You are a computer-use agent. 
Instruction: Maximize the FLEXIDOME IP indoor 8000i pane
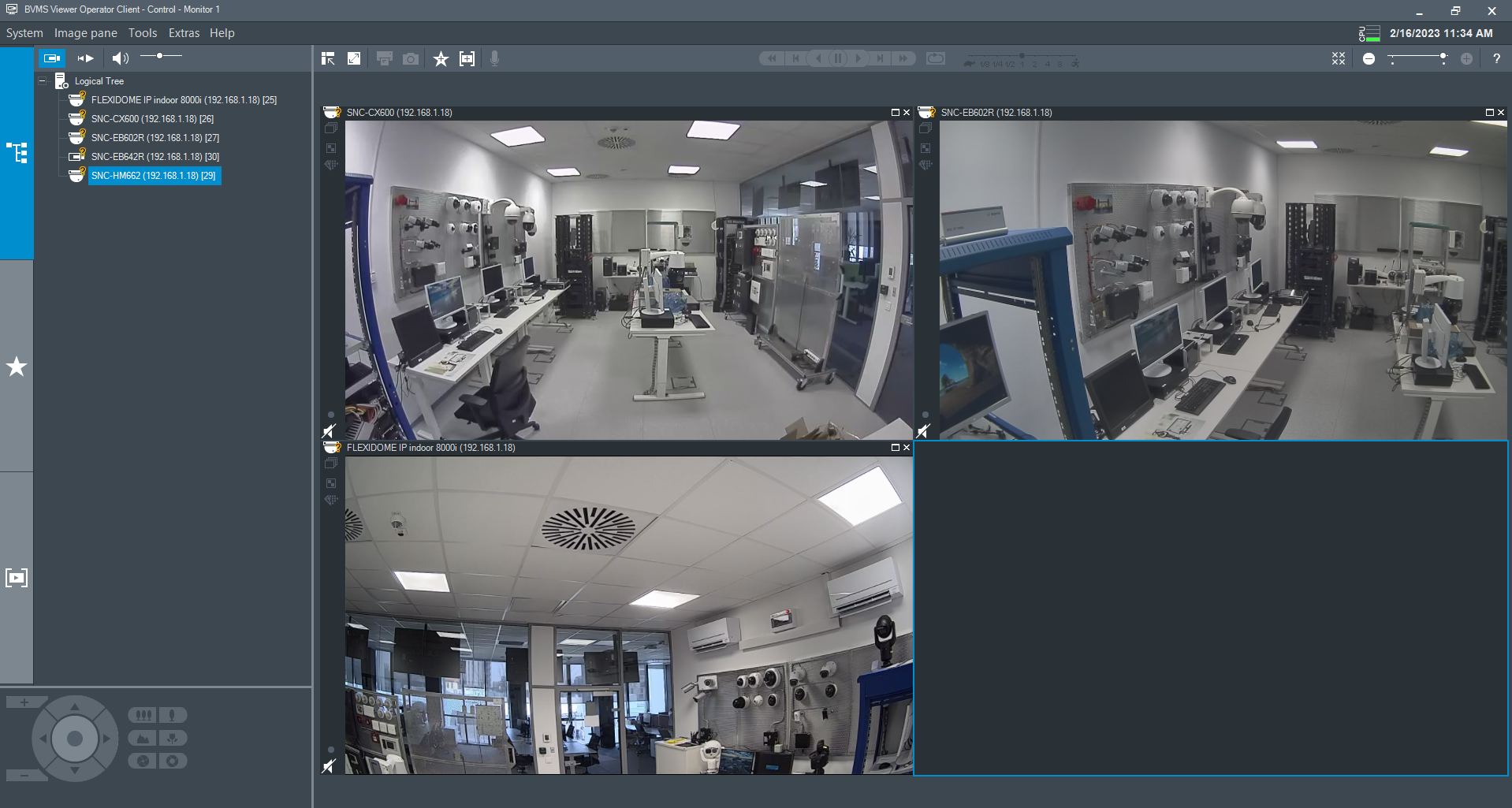[x=895, y=448]
